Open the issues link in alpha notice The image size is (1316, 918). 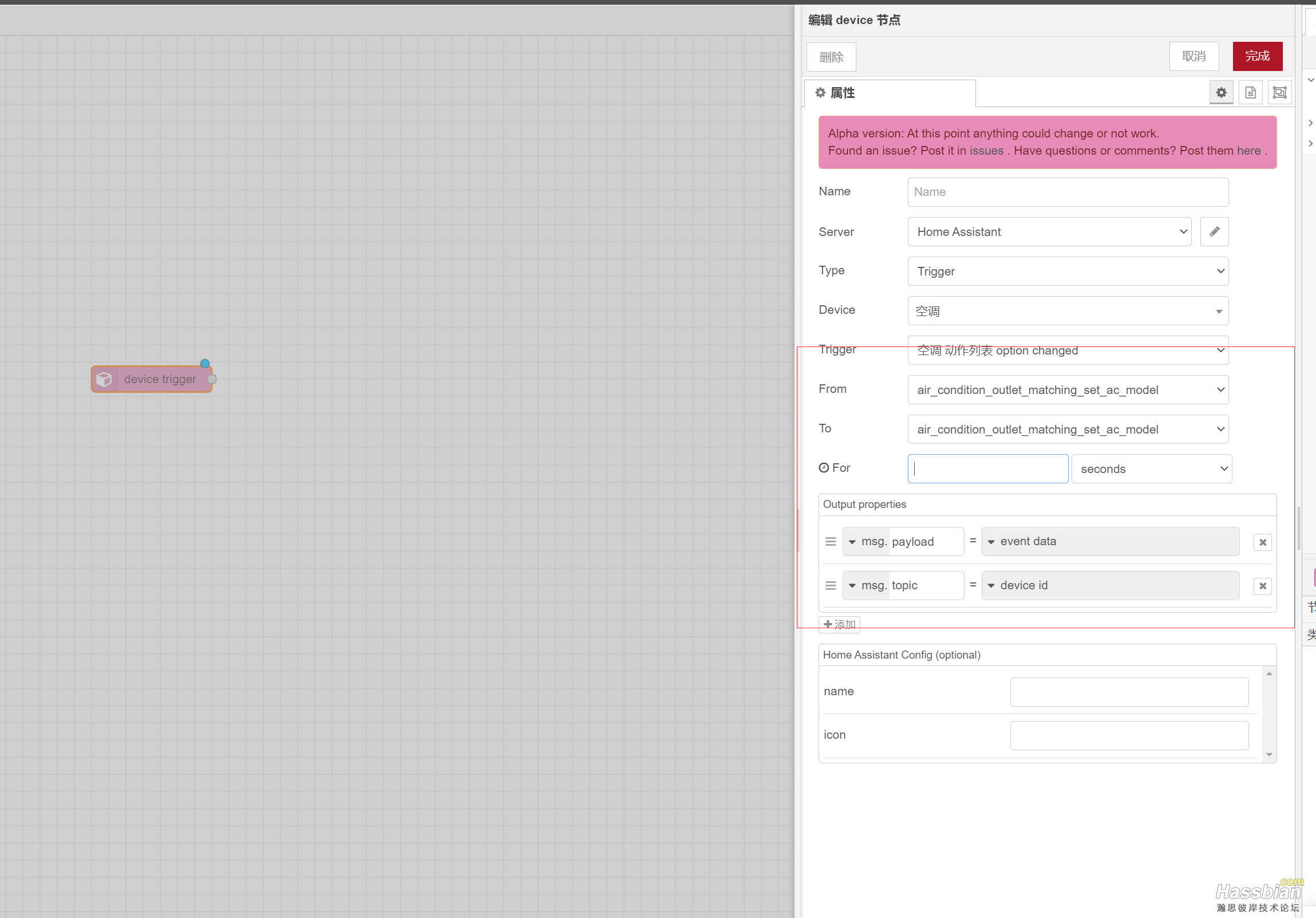(986, 151)
